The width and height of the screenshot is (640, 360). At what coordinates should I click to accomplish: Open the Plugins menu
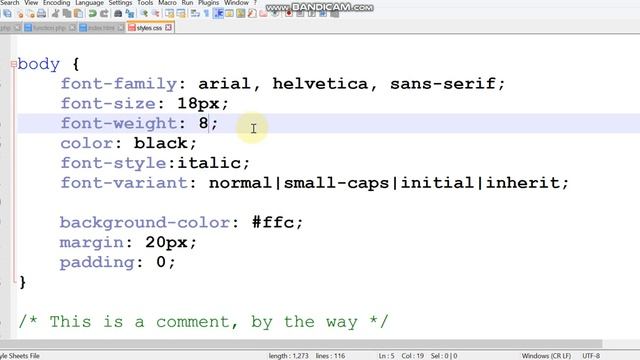coord(208,3)
